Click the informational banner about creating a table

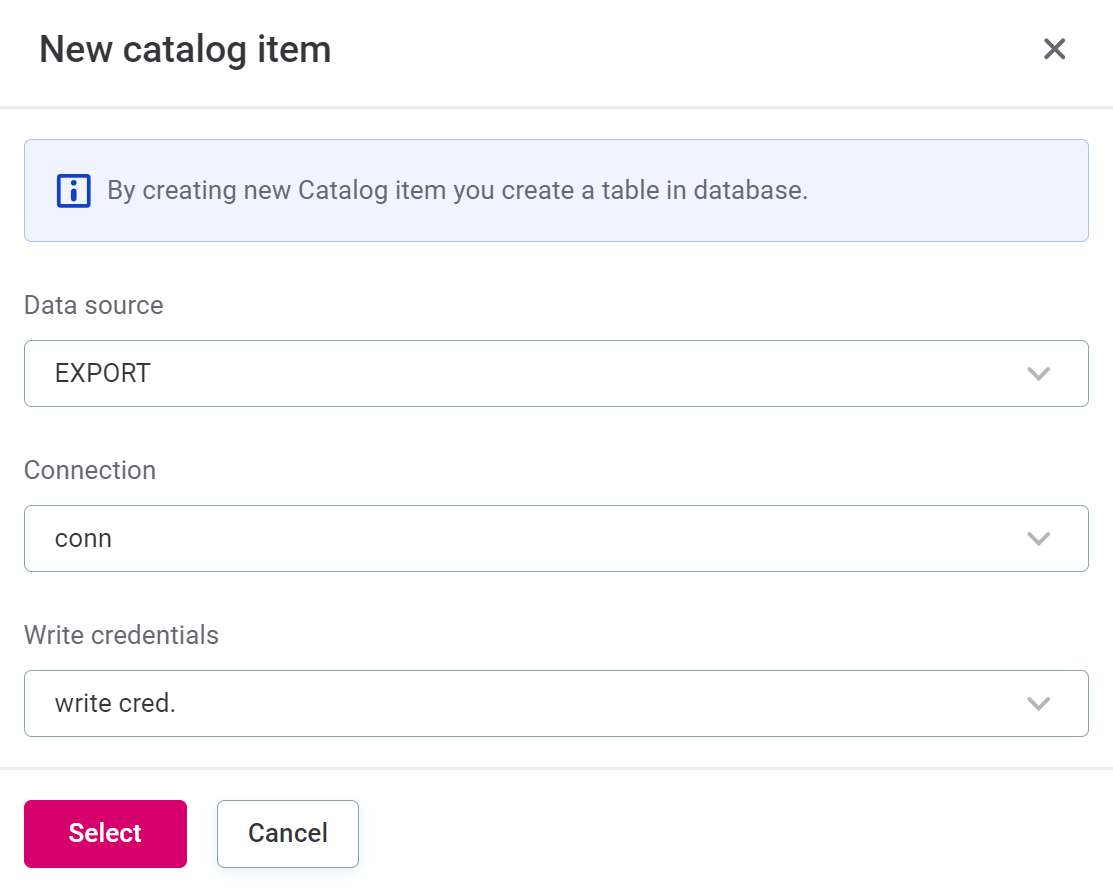point(556,190)
